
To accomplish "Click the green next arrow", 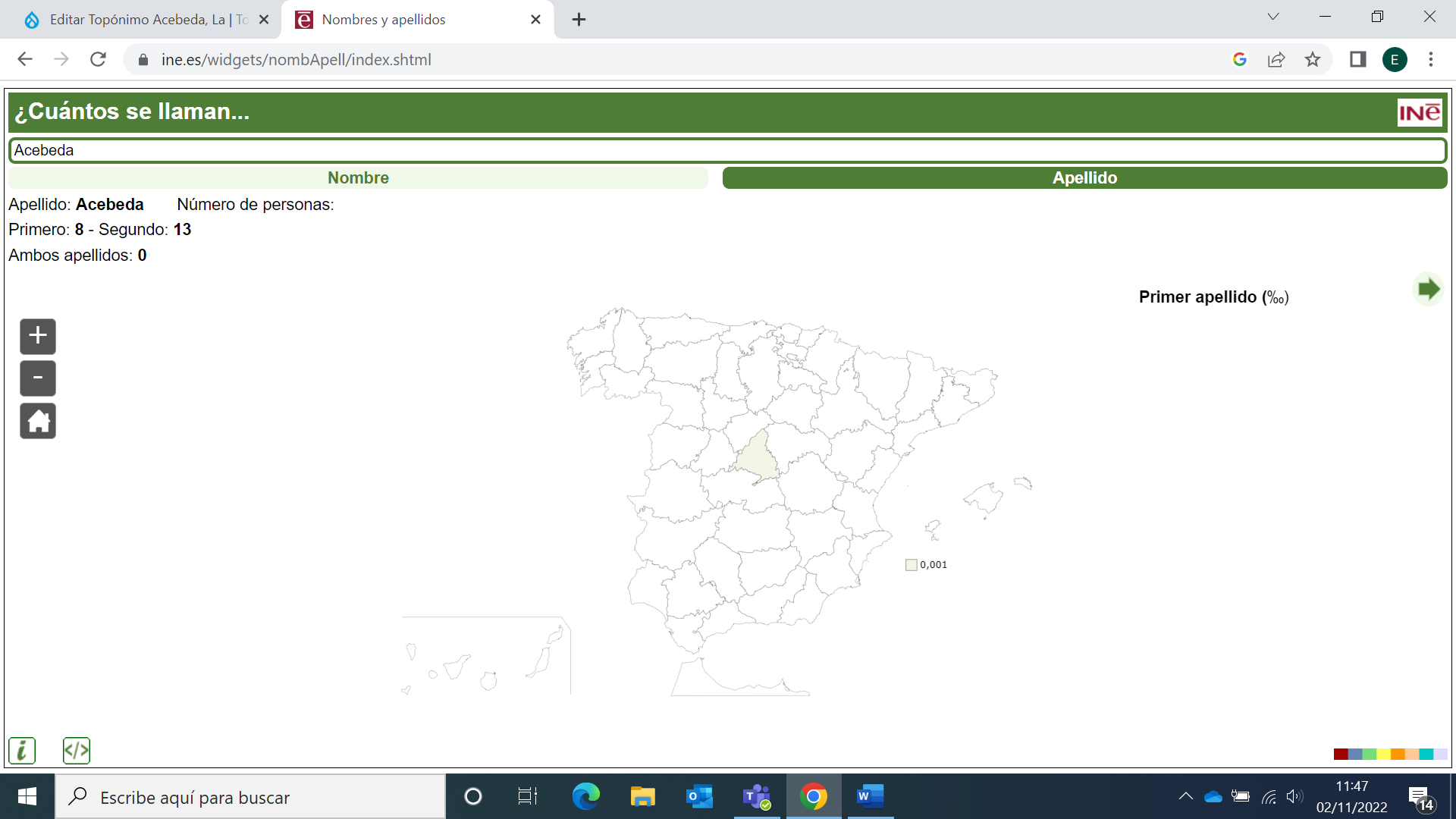I will 1429,289.
